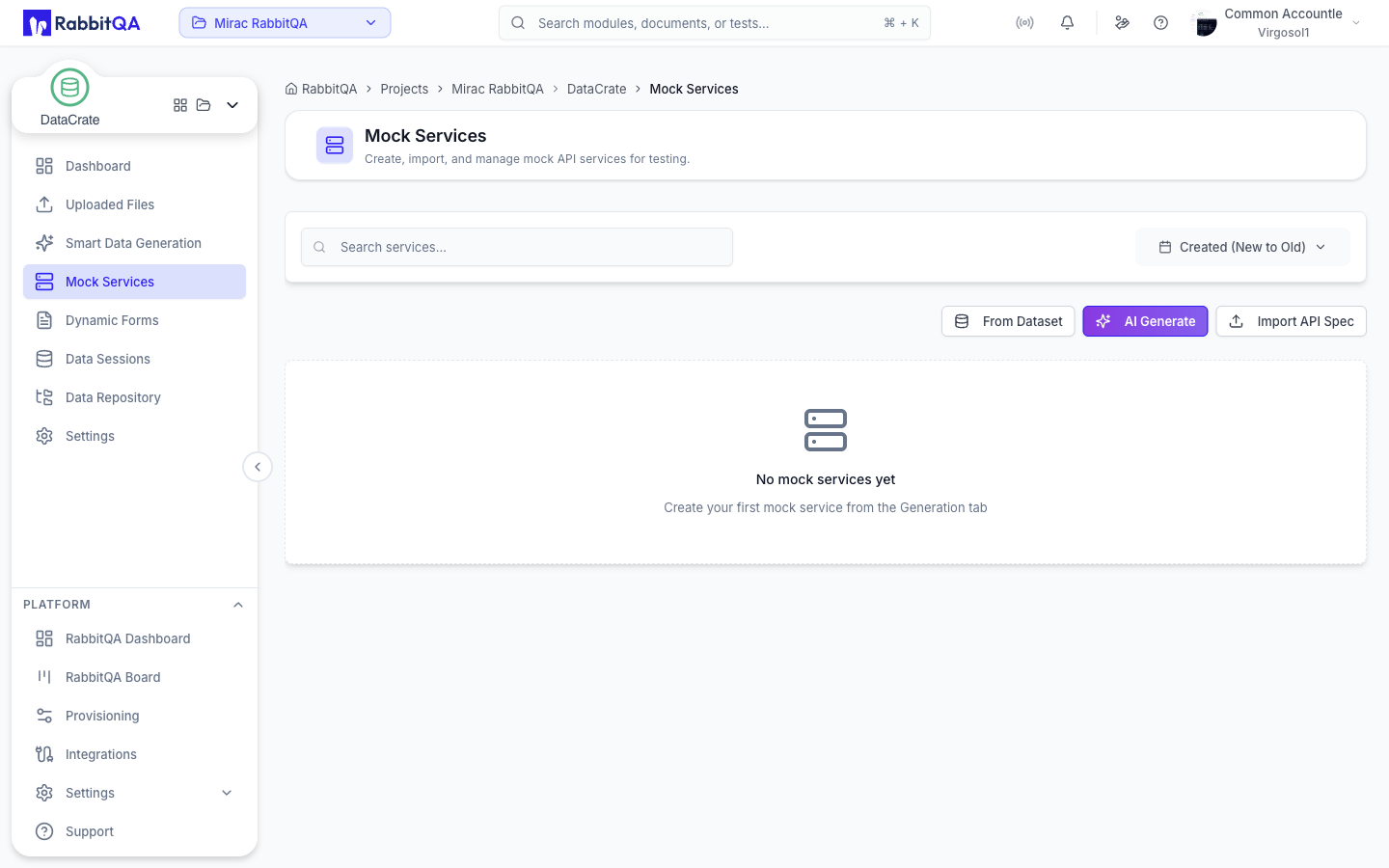Click the green DataCrate database icon
The width and height of the screenshot is (1389, 868).
click(x=69, y=88)
